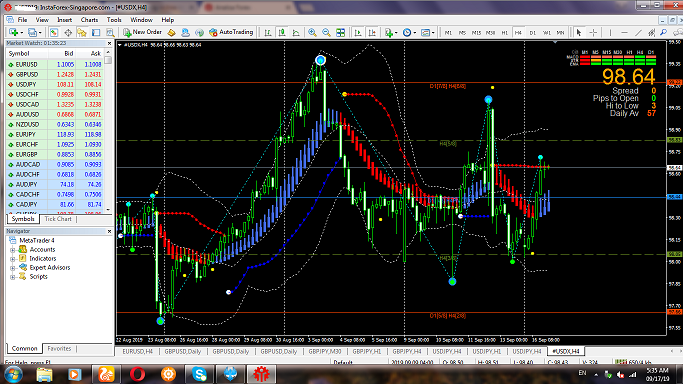The width and height of the screenshot is (683, 384).
Task: Click the New Order button
Action: 142,32
